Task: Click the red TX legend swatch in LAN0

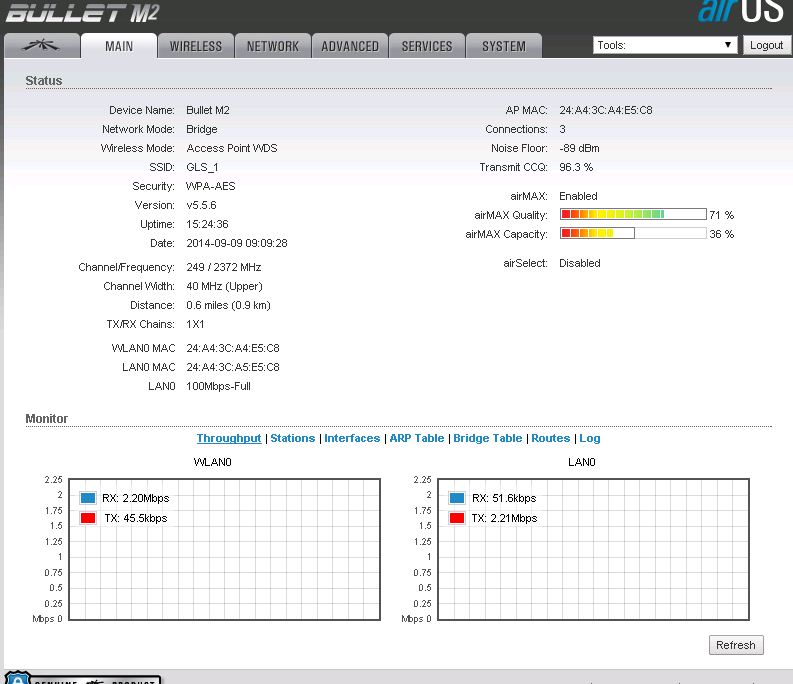Action: click(457, 518)
